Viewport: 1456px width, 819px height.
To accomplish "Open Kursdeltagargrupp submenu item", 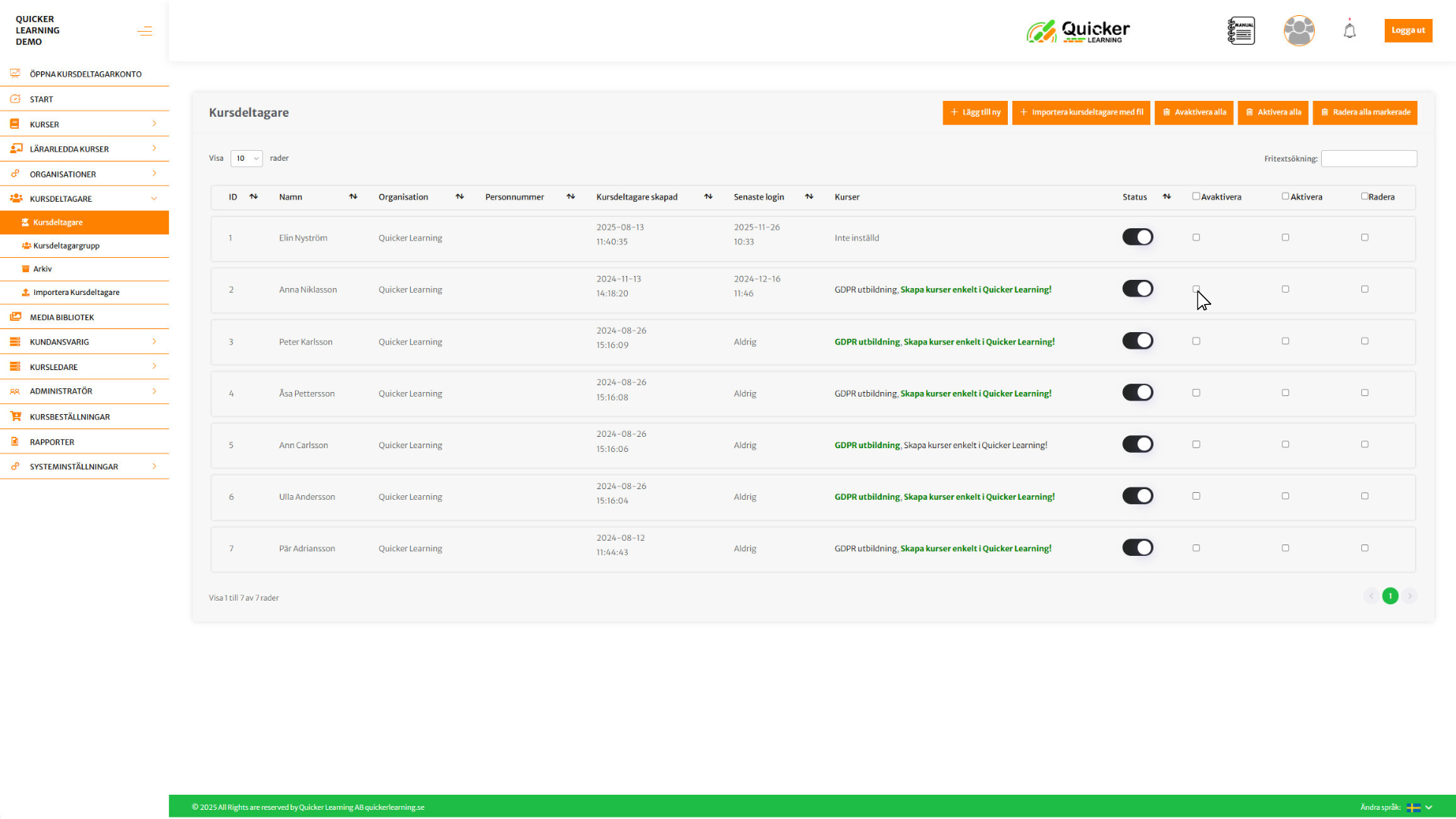I will tap(66, 246).
